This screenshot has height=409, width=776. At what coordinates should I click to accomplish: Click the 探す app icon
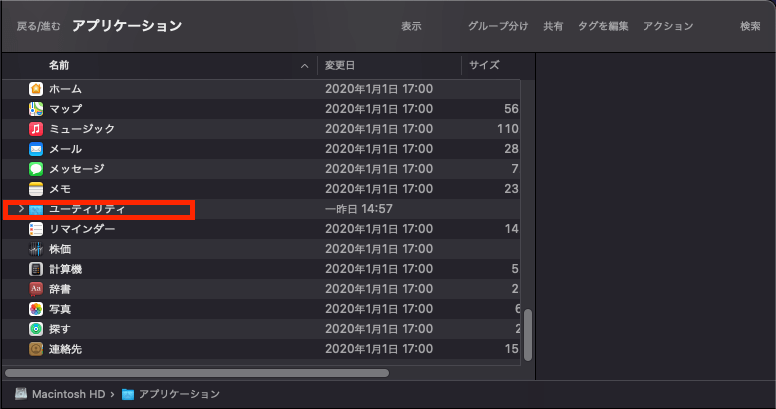click(36, 329)
